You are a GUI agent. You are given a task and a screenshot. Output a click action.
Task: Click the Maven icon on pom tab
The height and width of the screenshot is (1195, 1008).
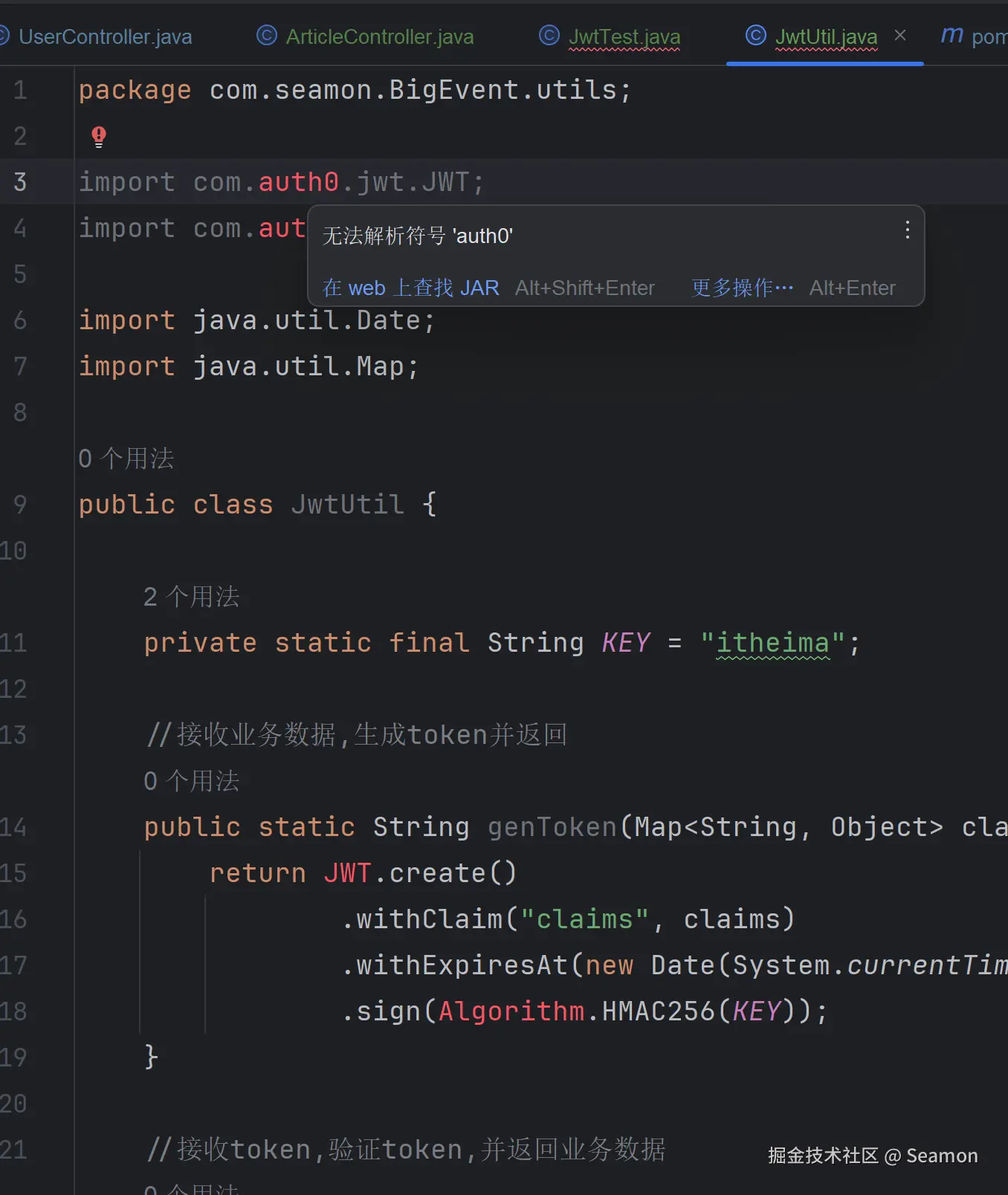tap(952, 35)
